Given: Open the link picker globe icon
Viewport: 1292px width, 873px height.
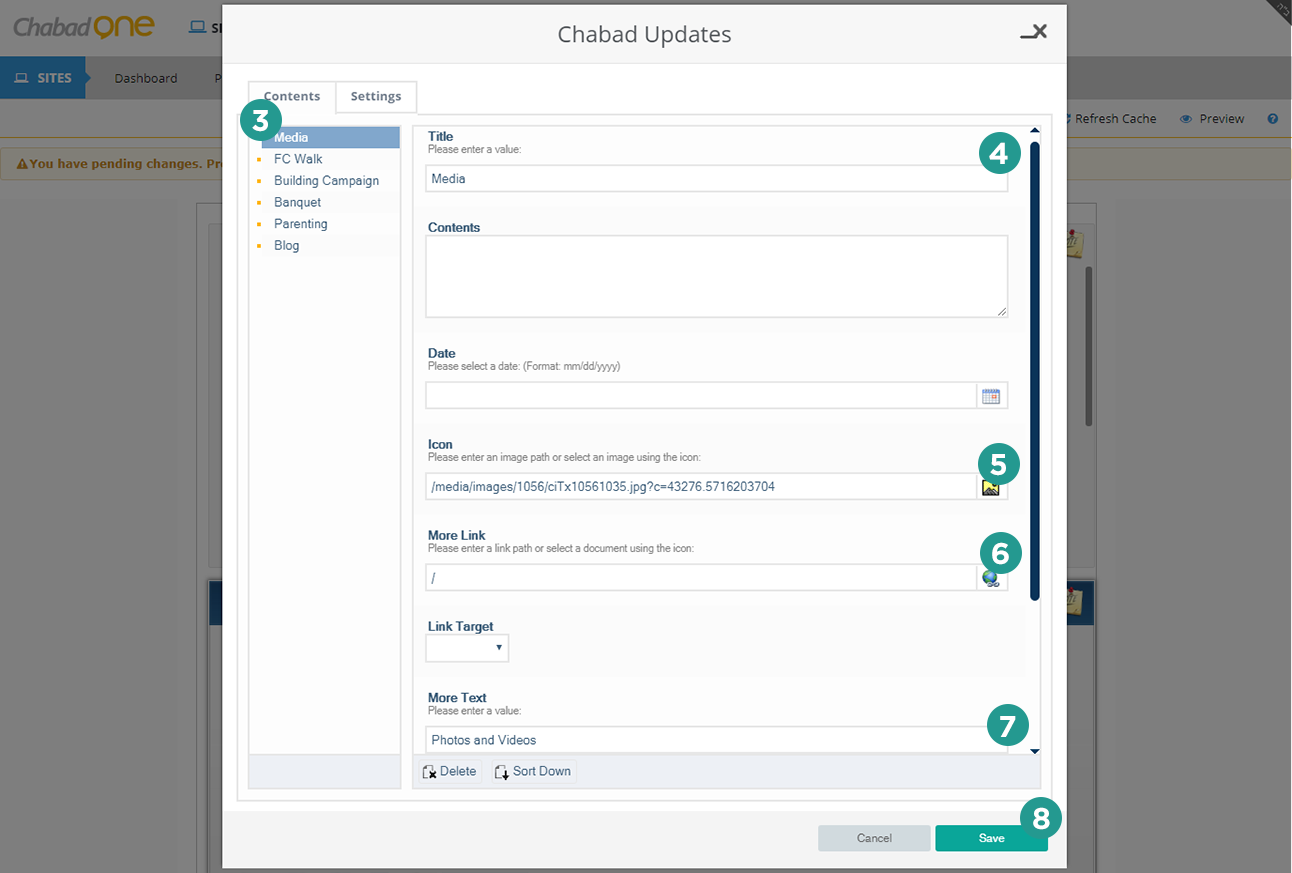Looking at the screenshot, I should [x=991, y=578].
